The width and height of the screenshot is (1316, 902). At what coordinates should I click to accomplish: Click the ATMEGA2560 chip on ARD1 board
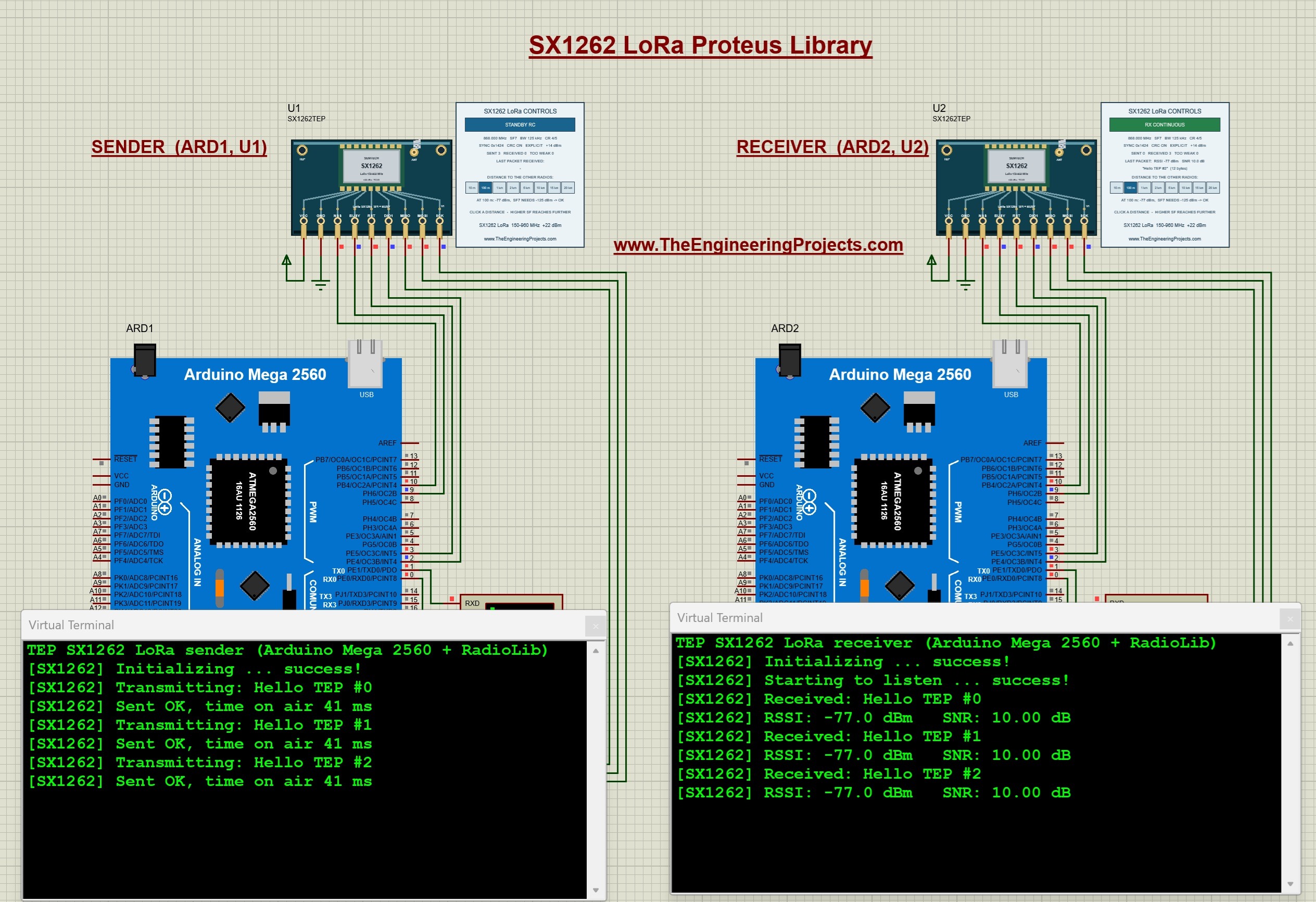coord(249,501)
